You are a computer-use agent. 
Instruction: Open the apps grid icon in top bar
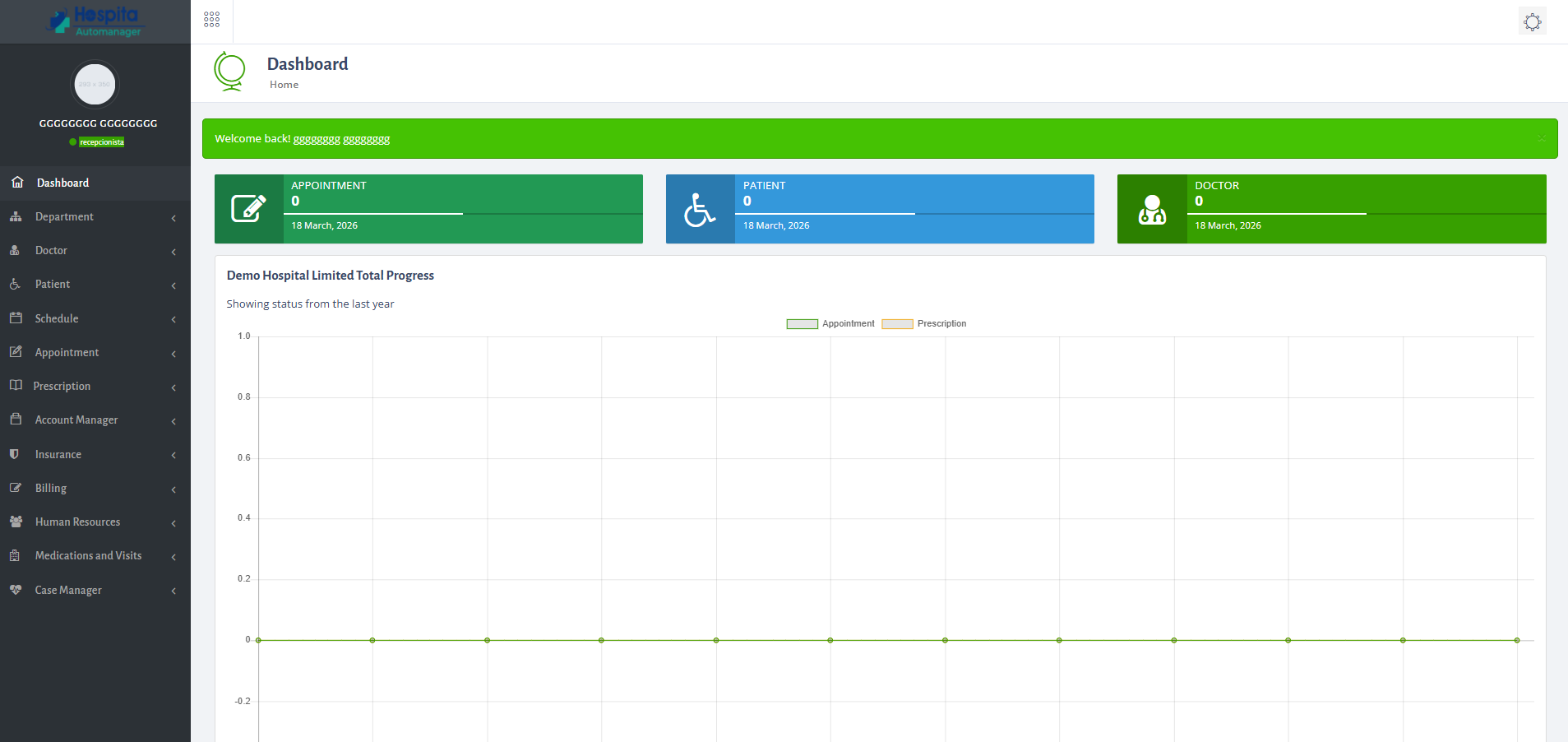coord(211,18)
